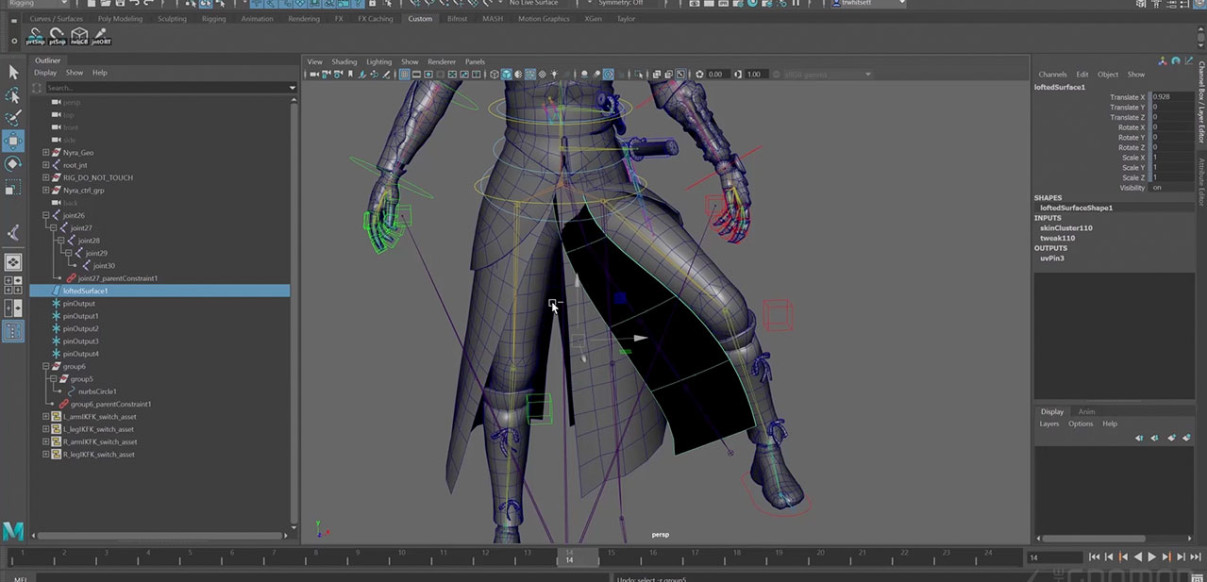Open the Outliner search filter dropdown arrow
The image size is (1207, 582).
point(292,88)
